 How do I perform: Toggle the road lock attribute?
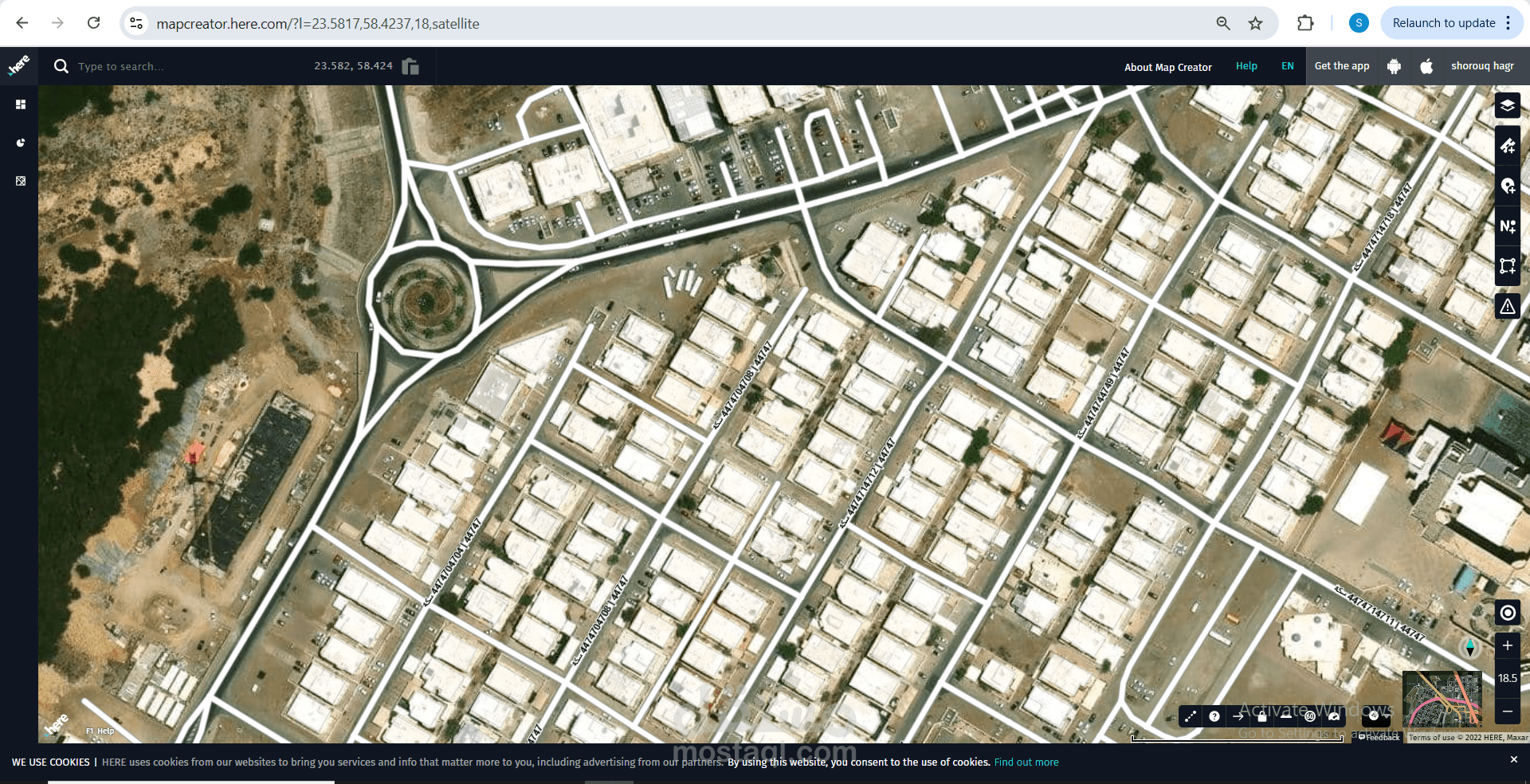[x=1262, y=716]
